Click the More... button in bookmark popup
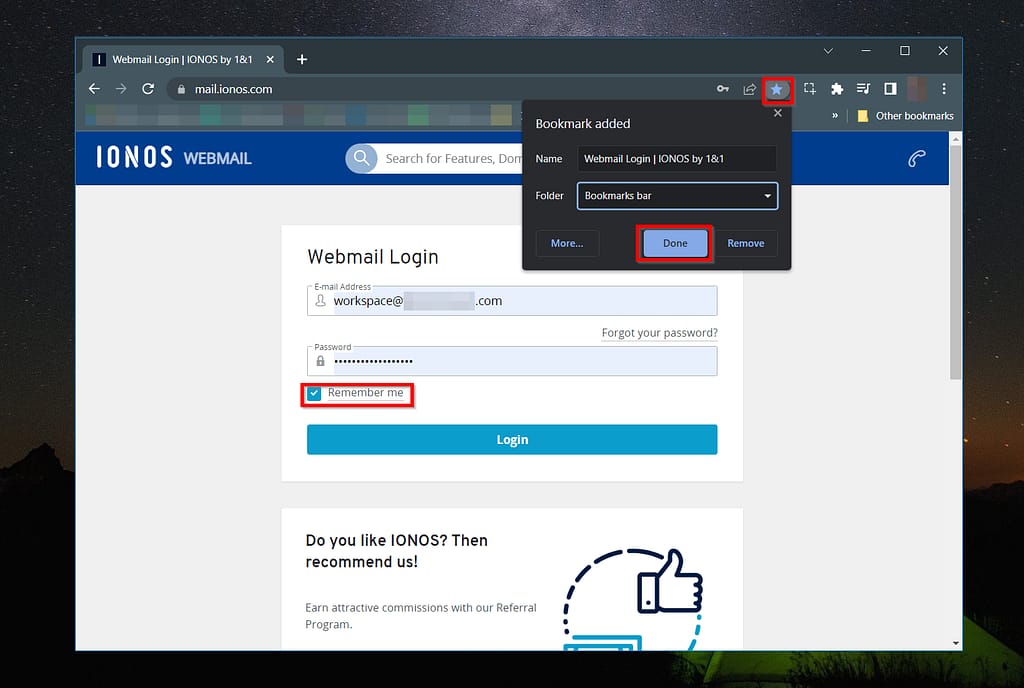The image size is (1024, 688). point(567,243)
